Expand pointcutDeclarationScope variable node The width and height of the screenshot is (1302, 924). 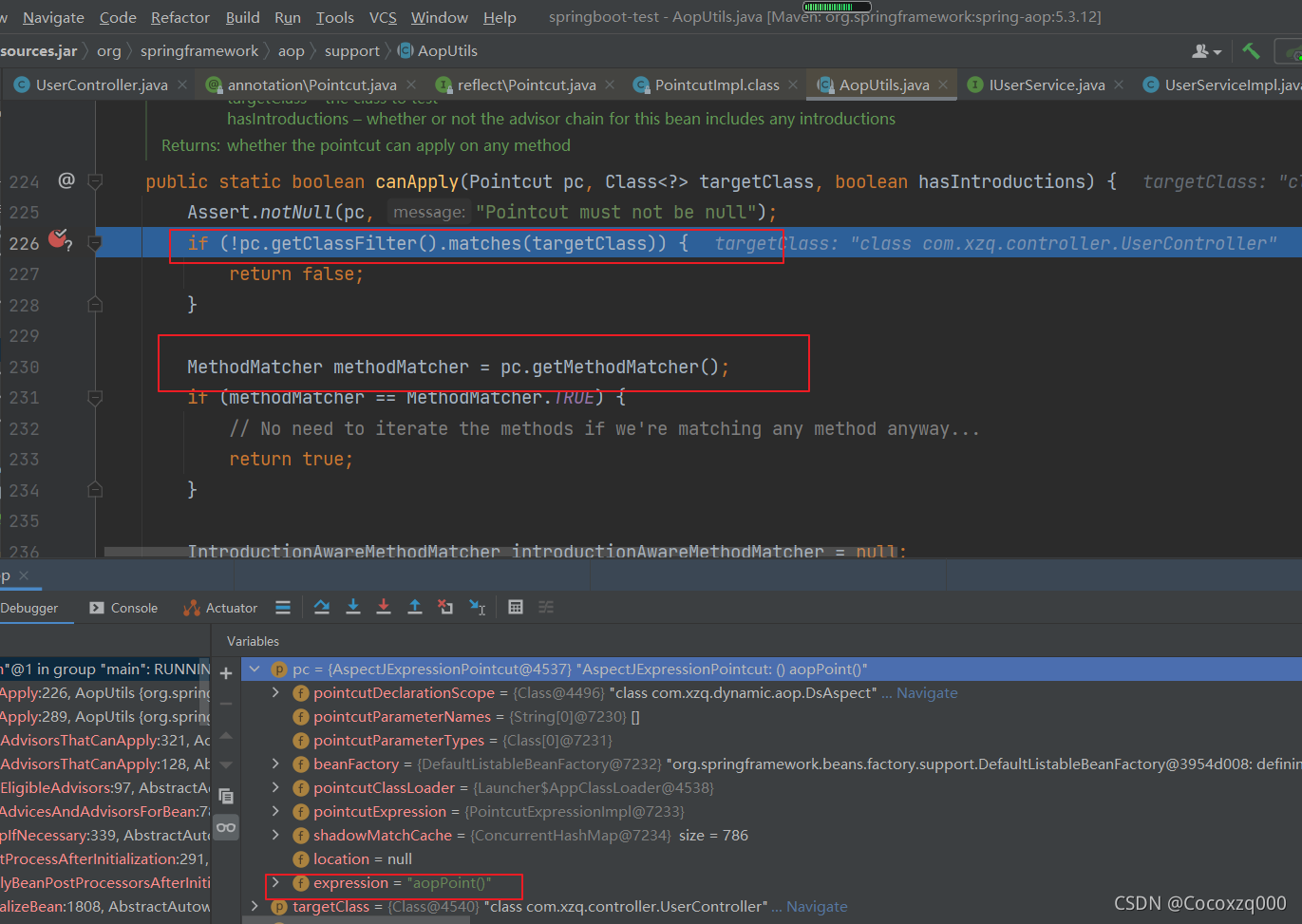pyautogui.click(x=275, y=692)
